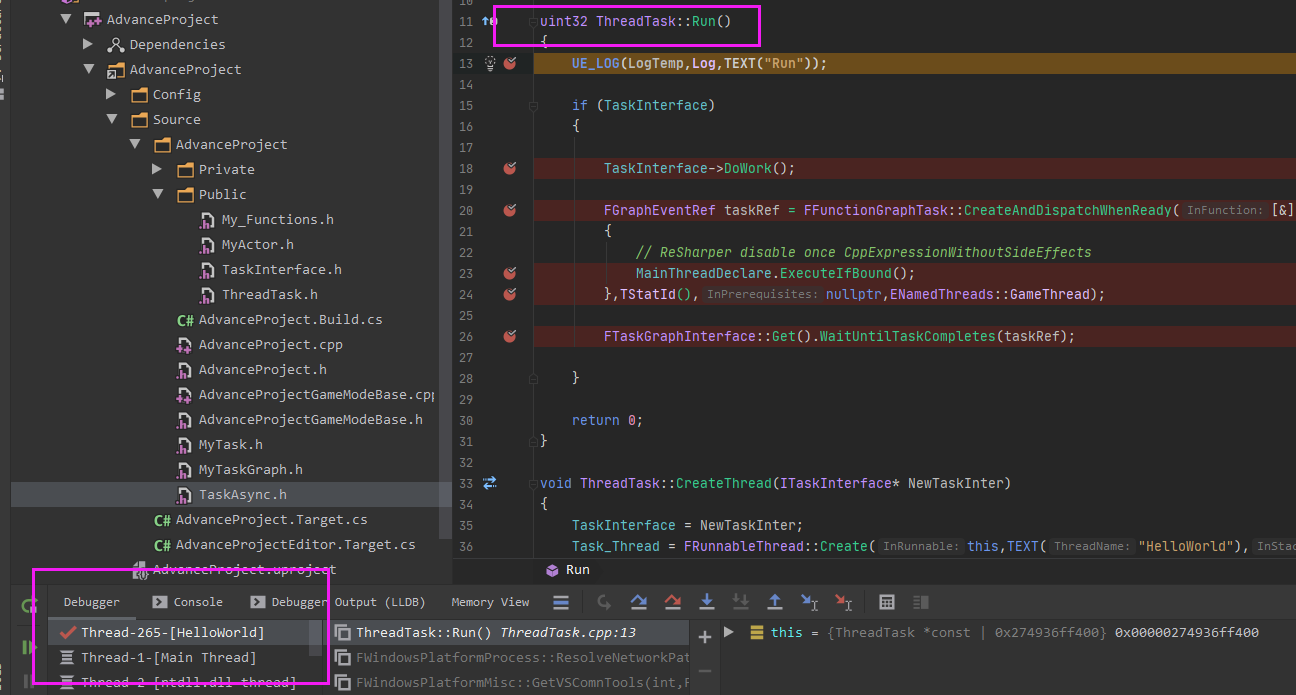Viewport: 1296px width, 695px height.
Task: Toggle breakpoint on line 13
Action: click(510, 63)
